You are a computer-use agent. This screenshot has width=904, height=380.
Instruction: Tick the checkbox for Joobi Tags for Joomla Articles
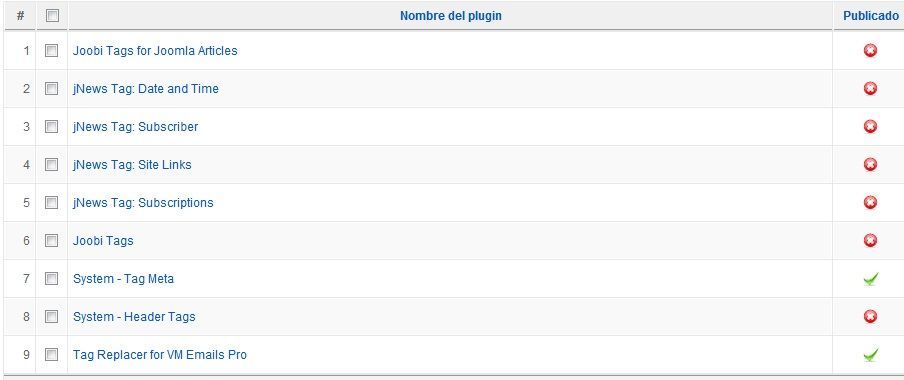pos(51,51)
